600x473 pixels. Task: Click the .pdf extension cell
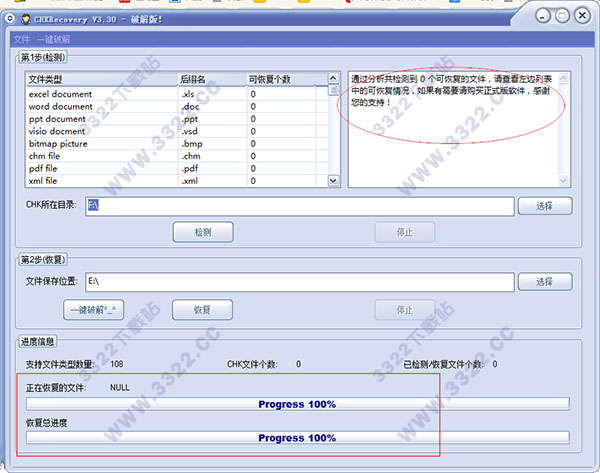tap(190, 168)
